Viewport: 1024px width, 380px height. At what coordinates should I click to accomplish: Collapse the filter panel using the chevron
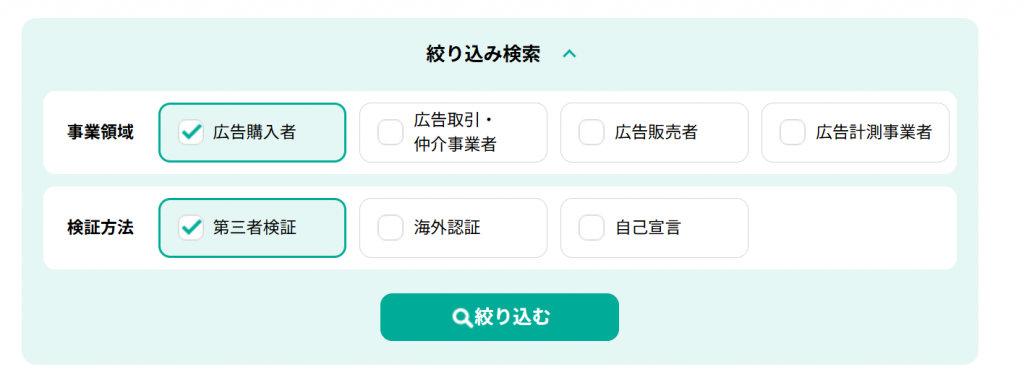click(569, 55)
